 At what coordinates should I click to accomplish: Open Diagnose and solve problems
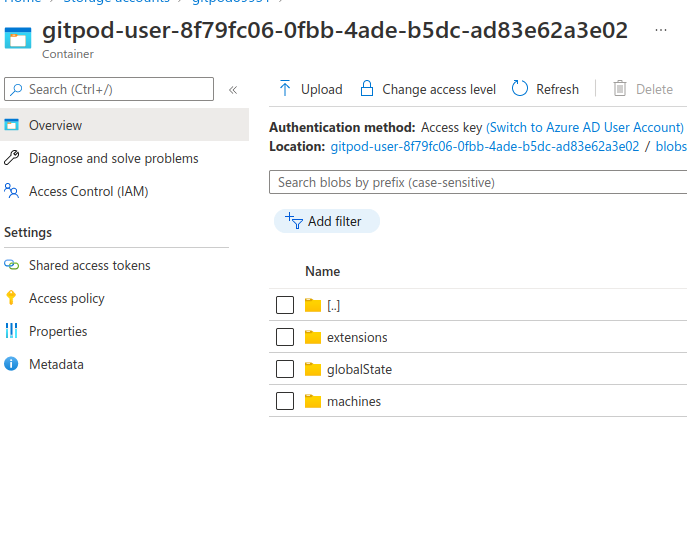pyautogui.click(x=113, y=158)
